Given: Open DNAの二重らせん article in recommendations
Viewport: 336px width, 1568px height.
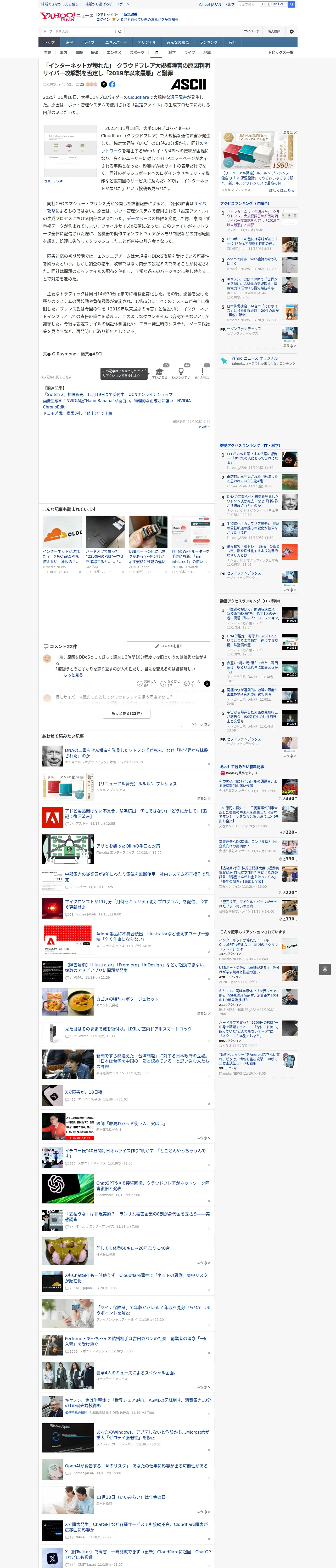Looking at the screenshot, I should click(137, 753).
